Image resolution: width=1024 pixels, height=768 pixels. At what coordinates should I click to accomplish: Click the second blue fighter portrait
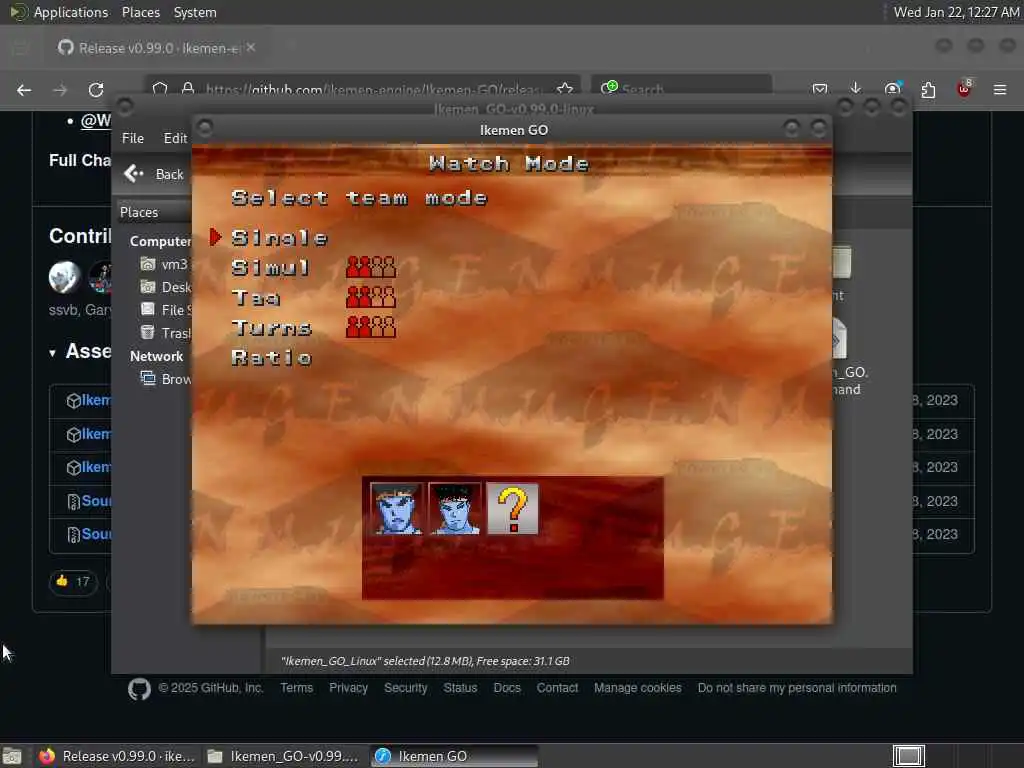[x=455, y=509]
